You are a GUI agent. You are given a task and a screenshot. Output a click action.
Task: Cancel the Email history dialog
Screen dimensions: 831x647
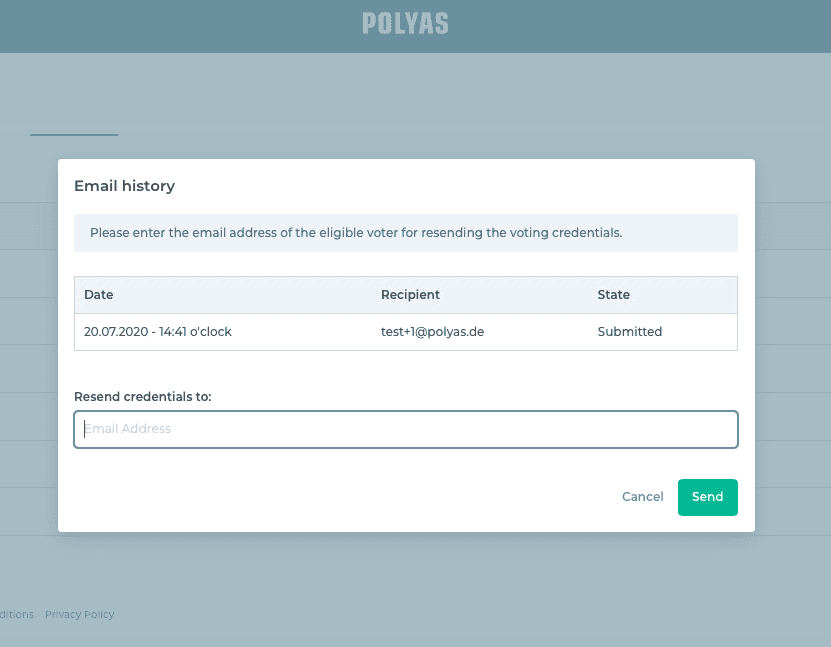[642, 497]
